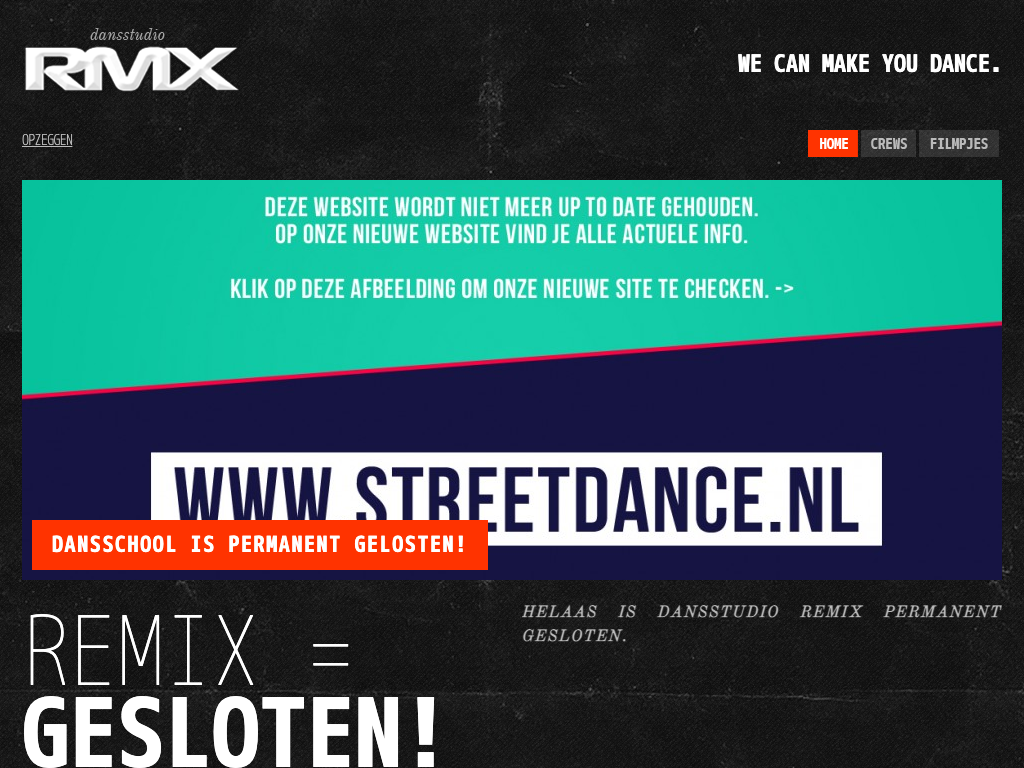Click the arrow after 'site te checken'
Viewport: 1024px width, 768px height.
coord(784,288)
